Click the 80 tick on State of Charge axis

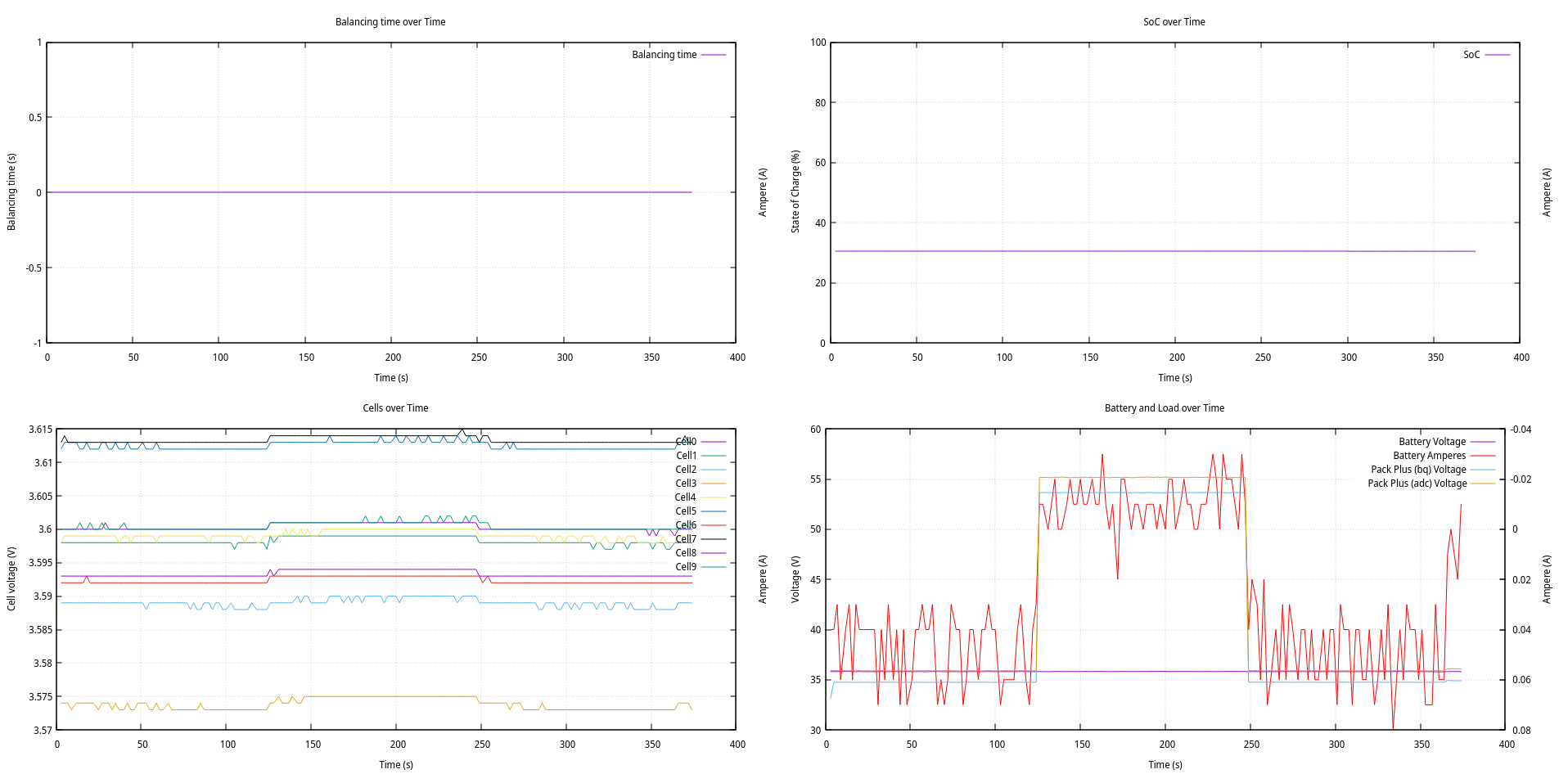[820, 103]
